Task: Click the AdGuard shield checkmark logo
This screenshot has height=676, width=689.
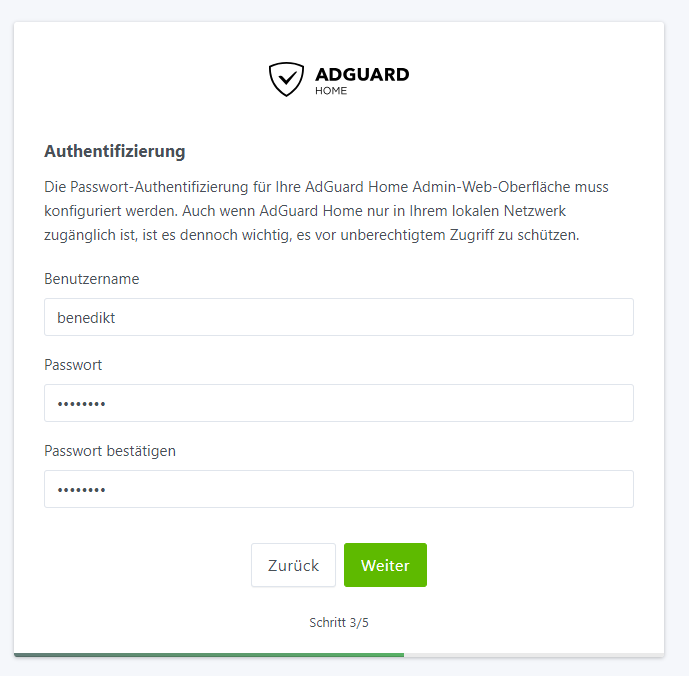Action: coord(286,79)
